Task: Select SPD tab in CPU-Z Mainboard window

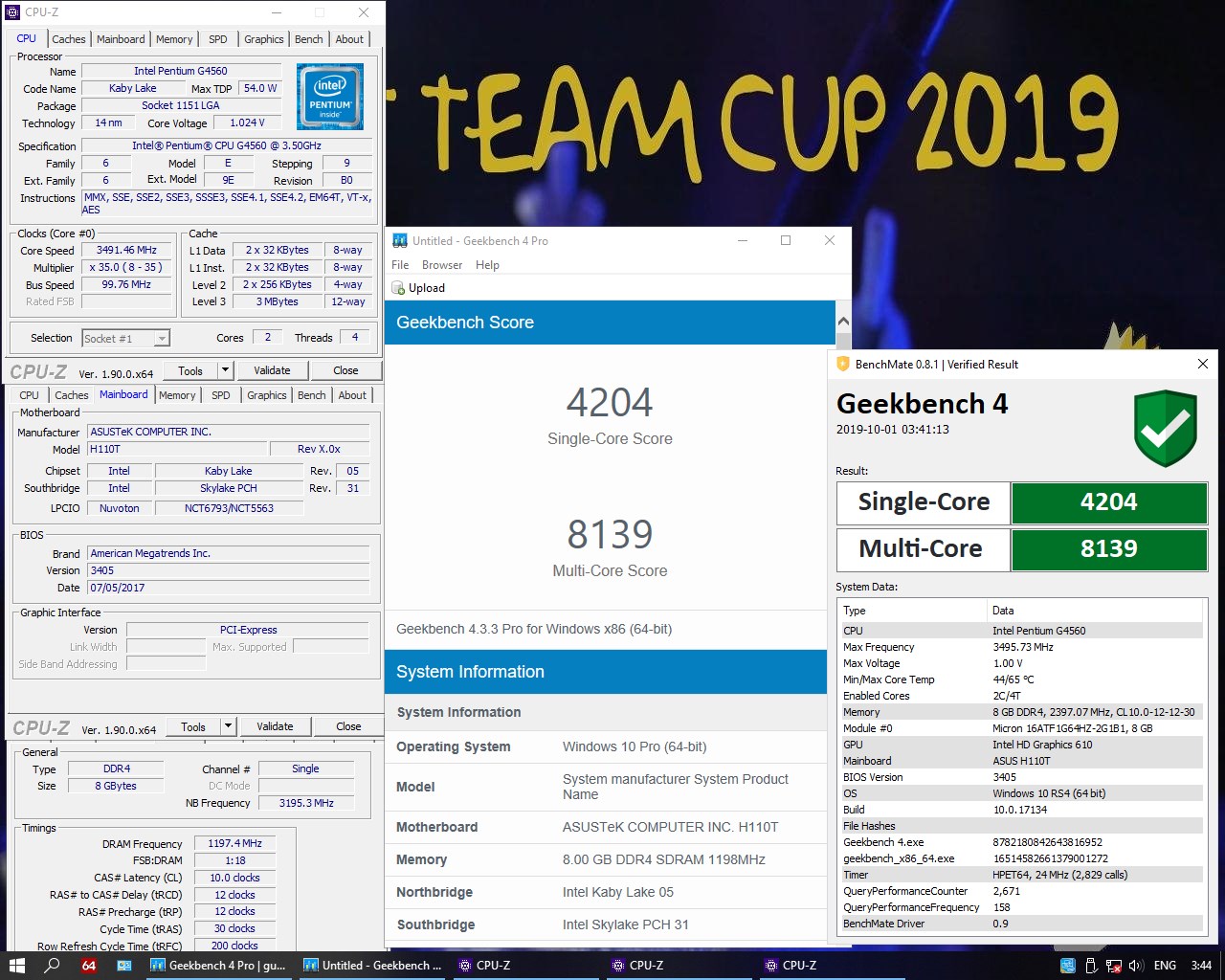Action: (x=221, y=395)
